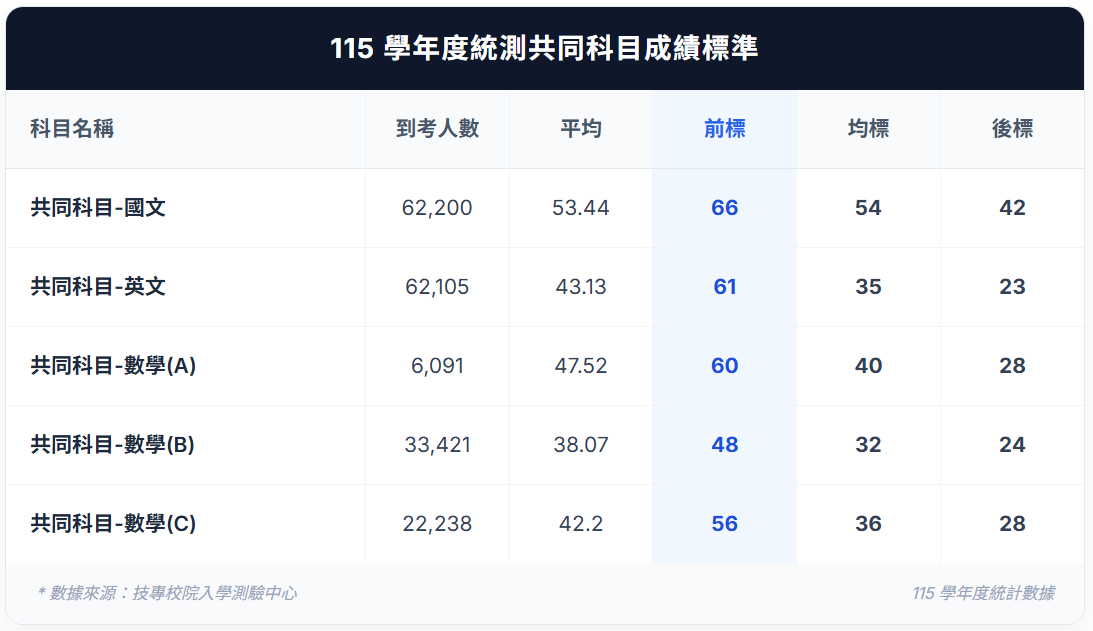The height and width of the screenshot is (631, 1093).
Task: Click the 62,105 attendee count cell
Action: click(x=437, y=287)
